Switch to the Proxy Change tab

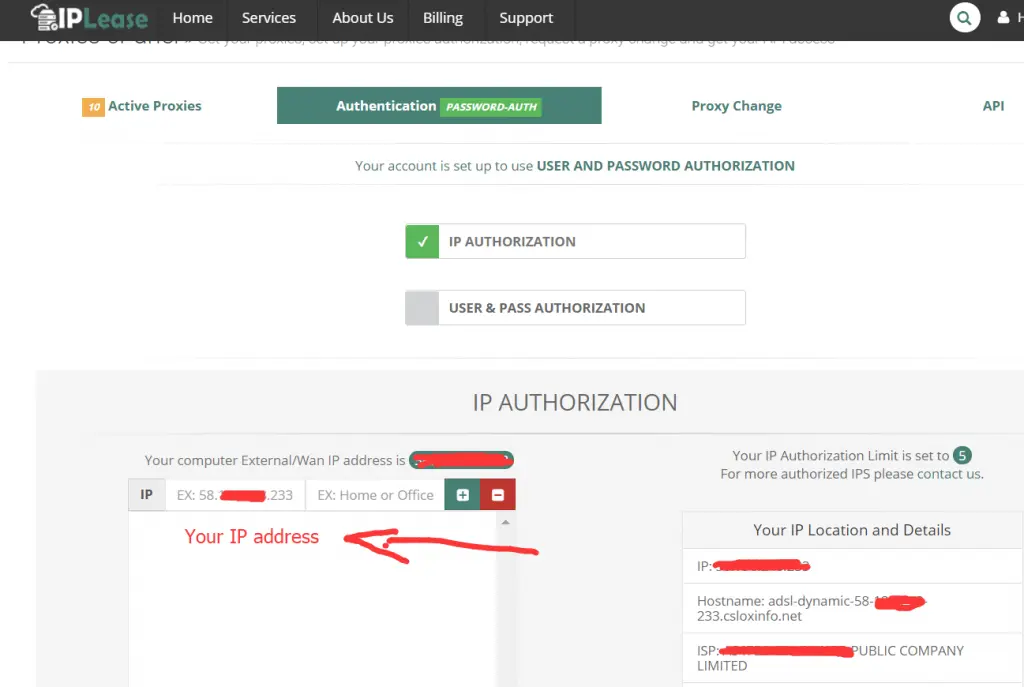pos(737,106)
